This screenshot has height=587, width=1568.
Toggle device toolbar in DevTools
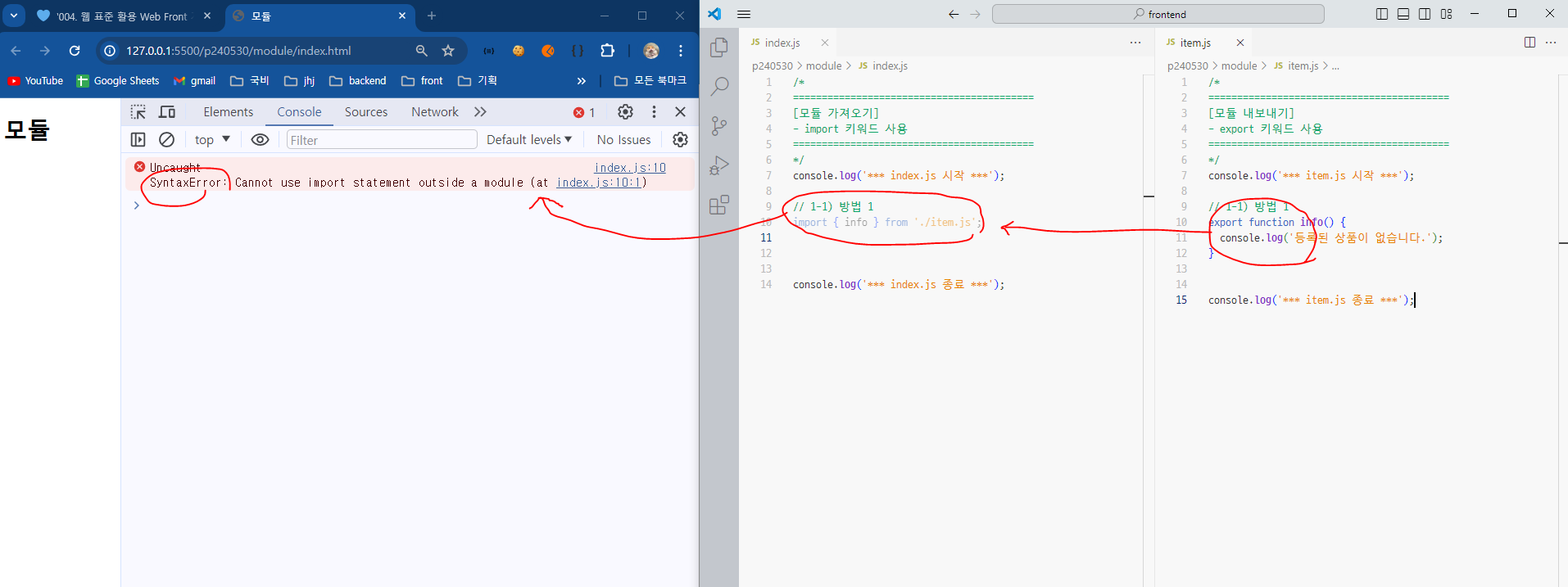tap(167, 112)
